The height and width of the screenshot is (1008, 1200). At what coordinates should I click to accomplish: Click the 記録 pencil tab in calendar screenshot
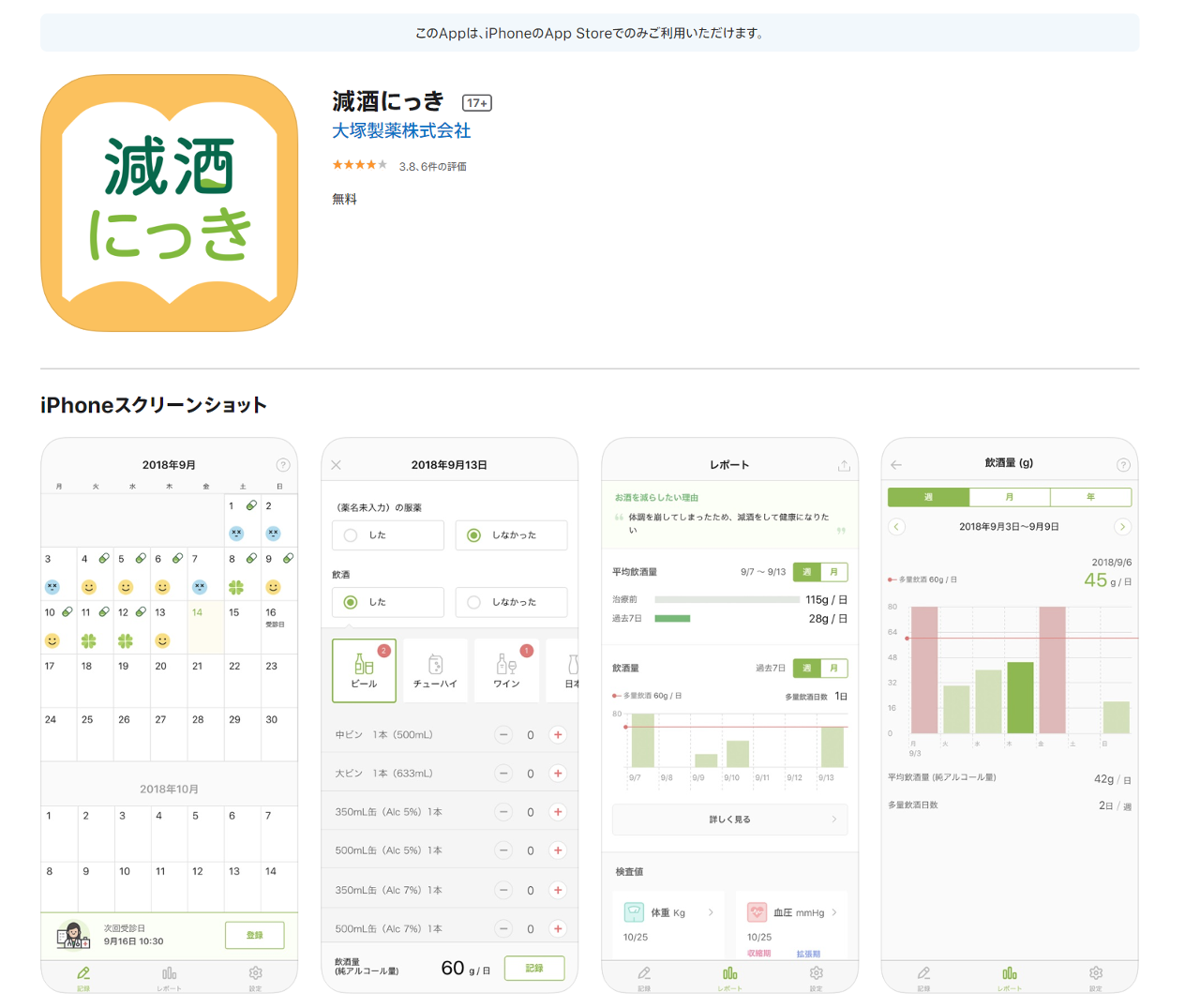(83, 977)
